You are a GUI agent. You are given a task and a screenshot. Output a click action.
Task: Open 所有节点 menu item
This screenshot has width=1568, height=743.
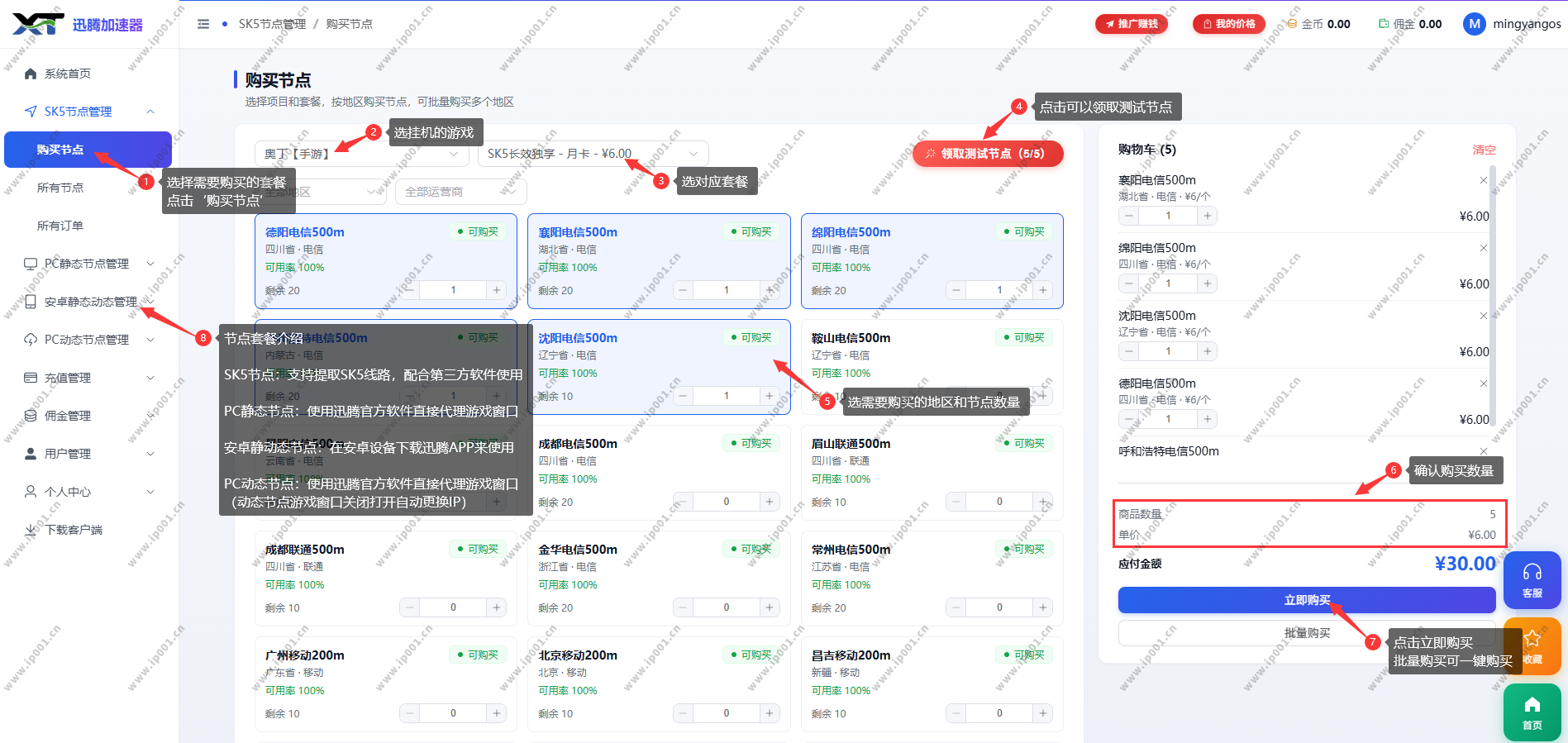click(60, 188)
